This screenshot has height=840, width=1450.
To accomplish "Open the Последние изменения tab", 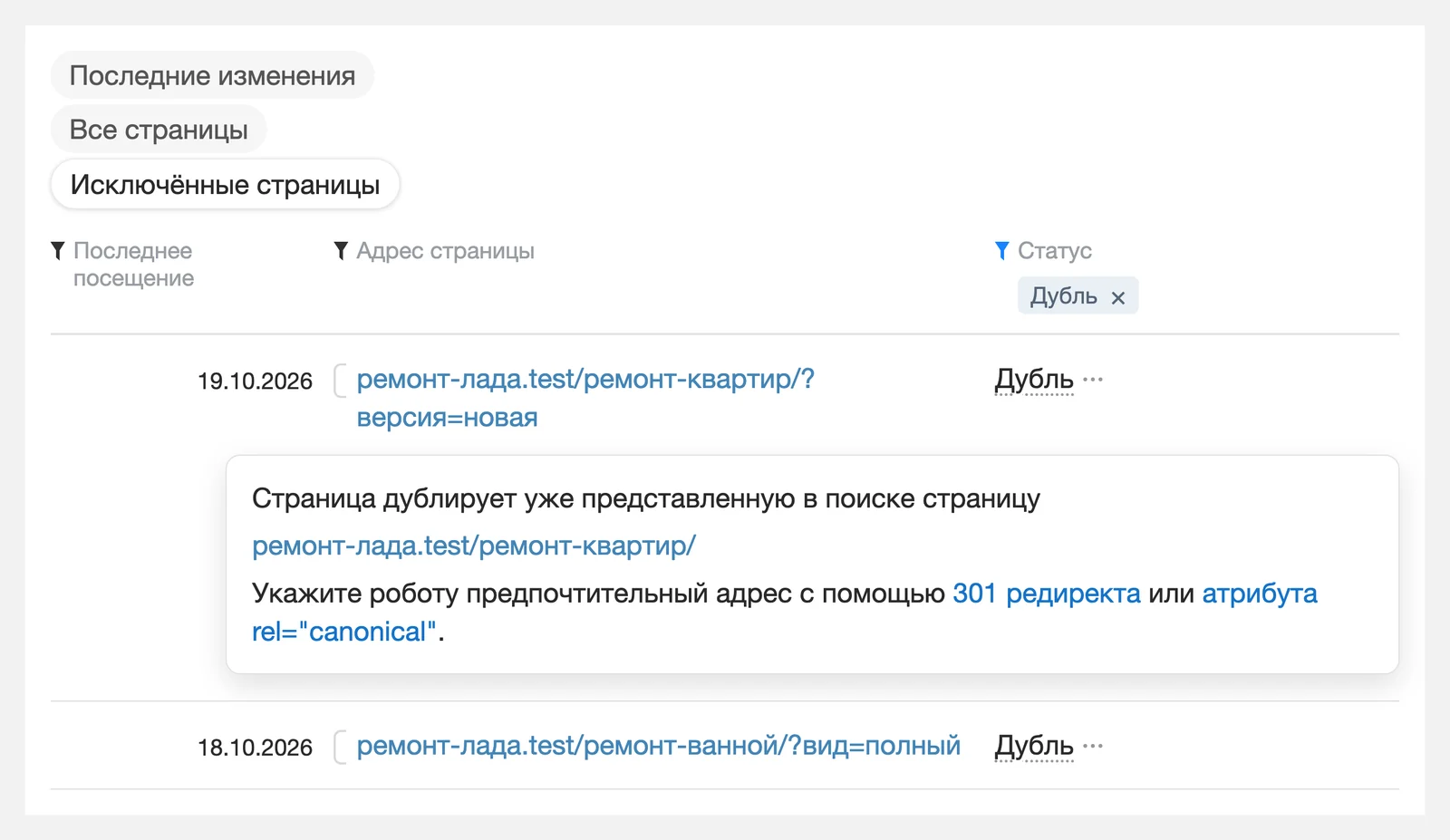I will pos(212,75).
